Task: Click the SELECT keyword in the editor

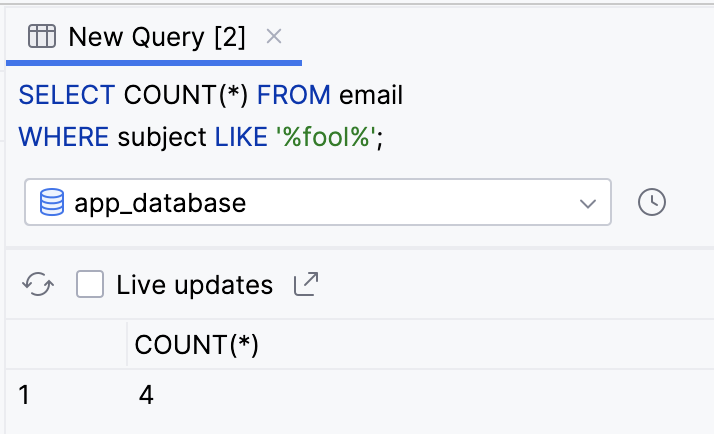Action: tap(67, 96)
